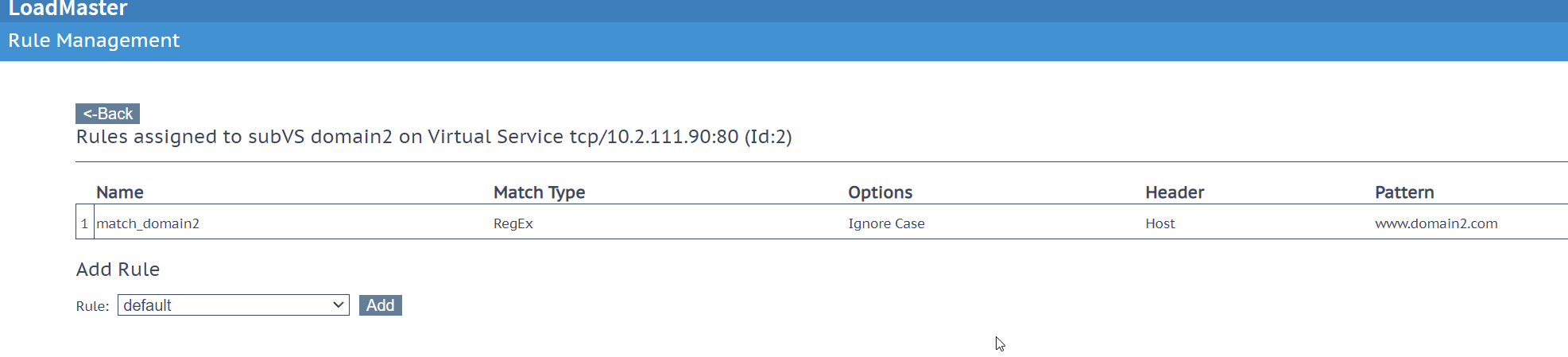
Task: Expand the chevron arrow of Rule select
Action: pyautogui.click(x=338, y=305)
